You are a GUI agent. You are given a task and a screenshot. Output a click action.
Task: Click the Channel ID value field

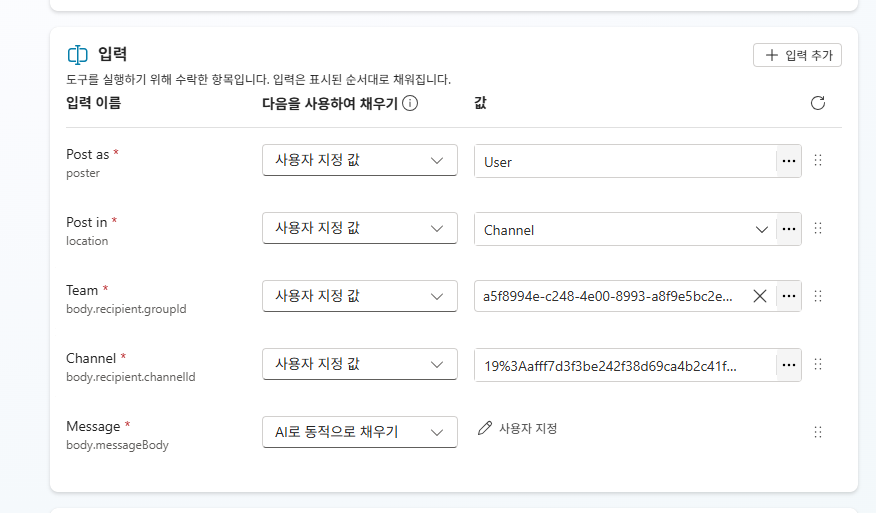pos(625,365)
